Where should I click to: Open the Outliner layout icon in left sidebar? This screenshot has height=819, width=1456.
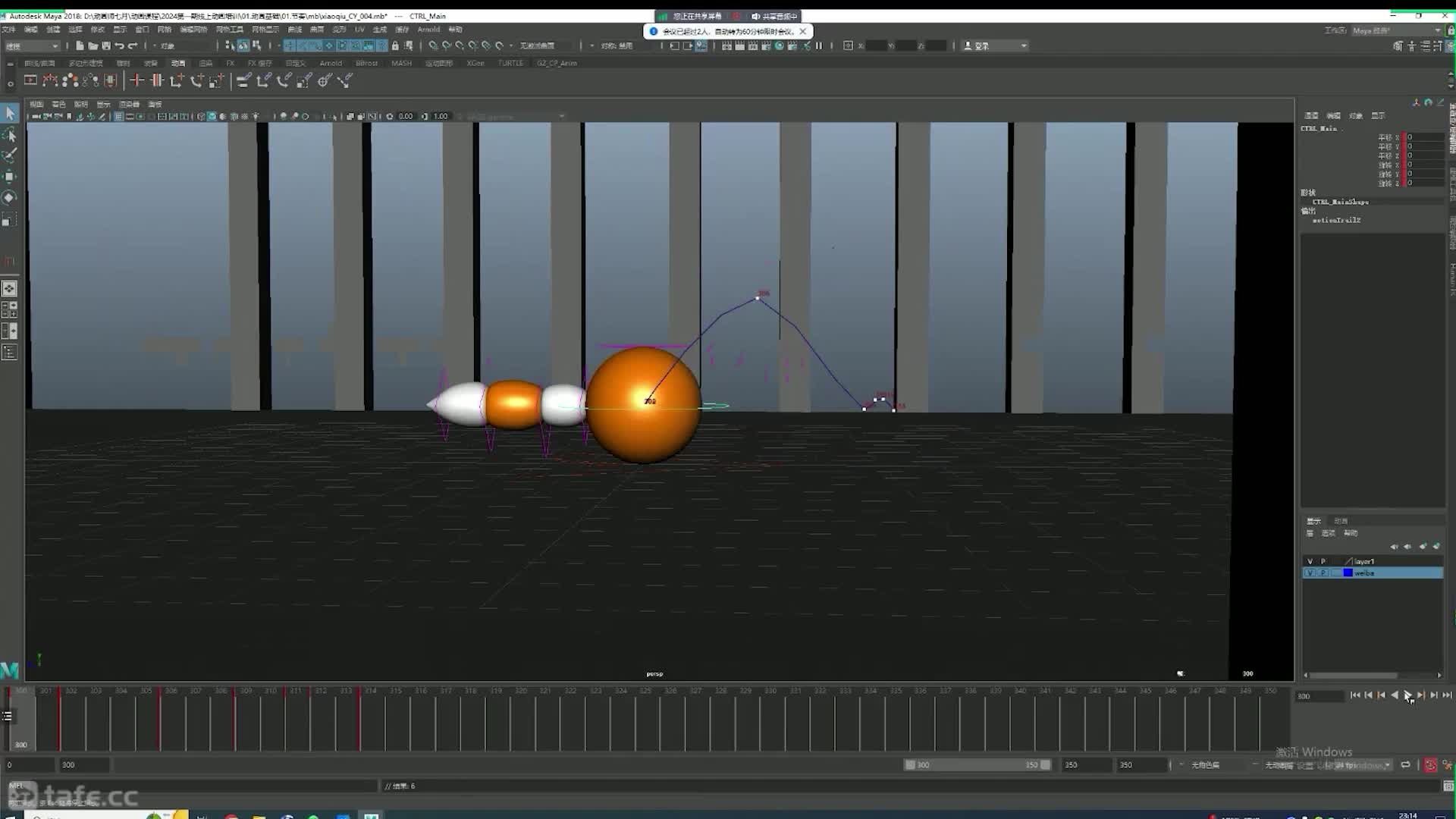click(x=9, y=353)
